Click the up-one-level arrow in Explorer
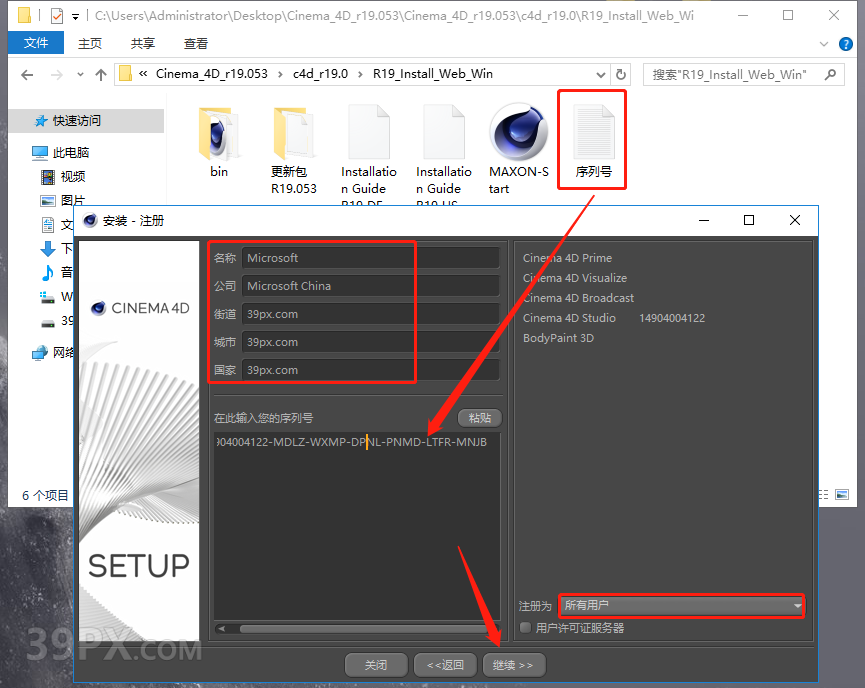This screenshot has height=688, width=865. [x=100, y=75]
